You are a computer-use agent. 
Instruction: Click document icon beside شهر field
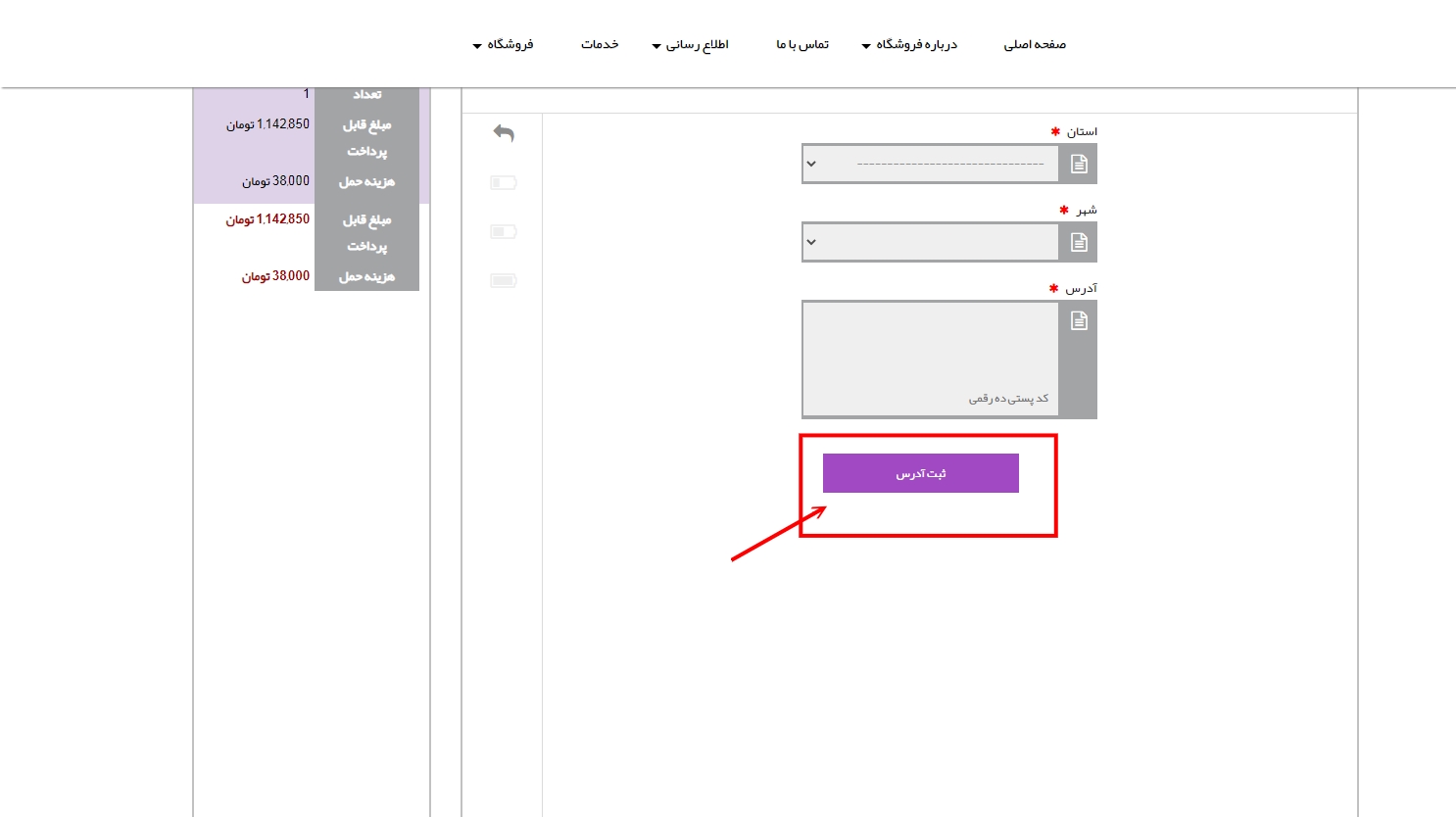[1079, 243]
